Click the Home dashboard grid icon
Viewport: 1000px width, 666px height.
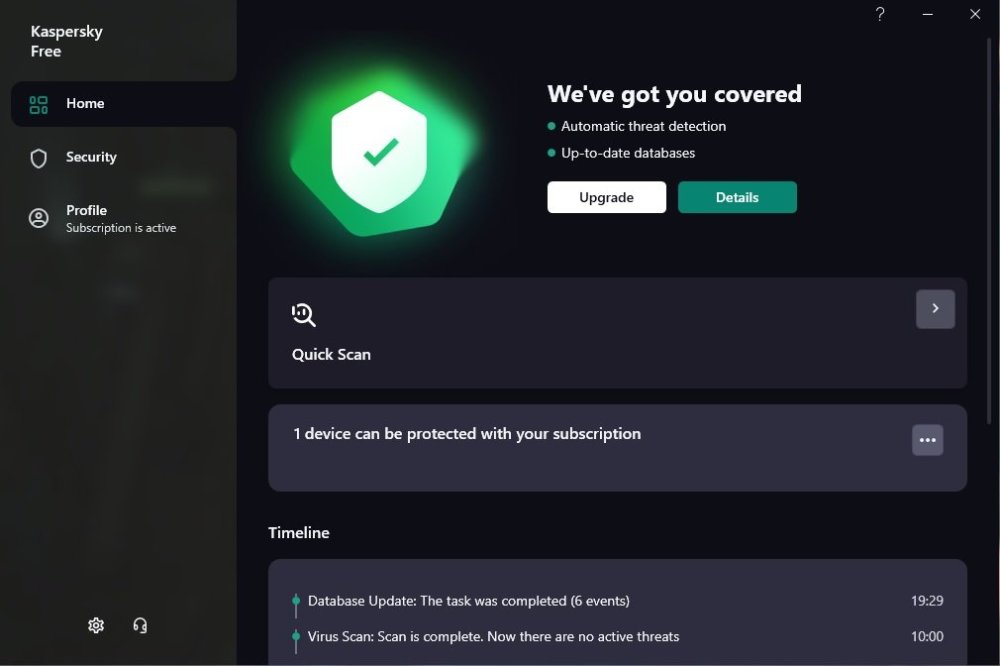pos(39,104)
